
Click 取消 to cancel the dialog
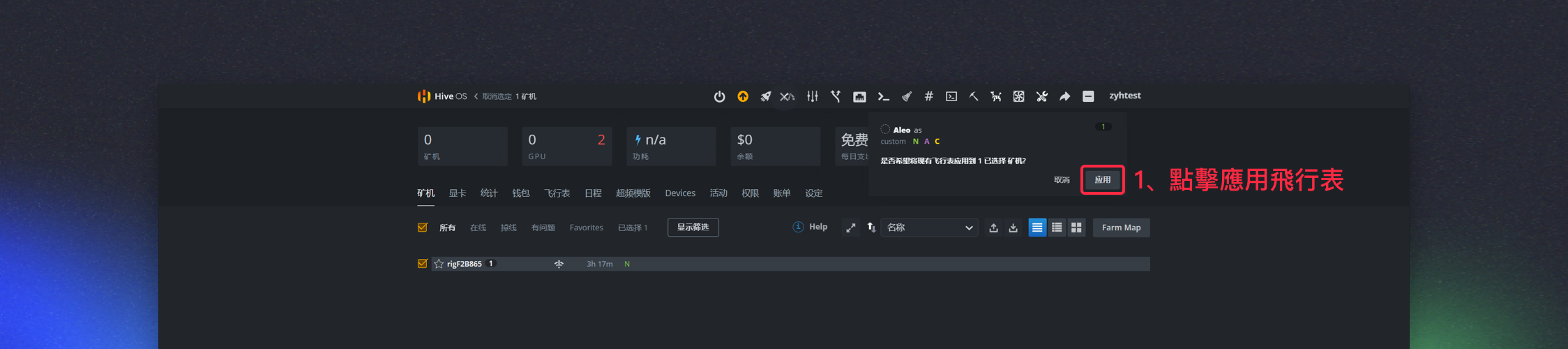(1062, 180)
